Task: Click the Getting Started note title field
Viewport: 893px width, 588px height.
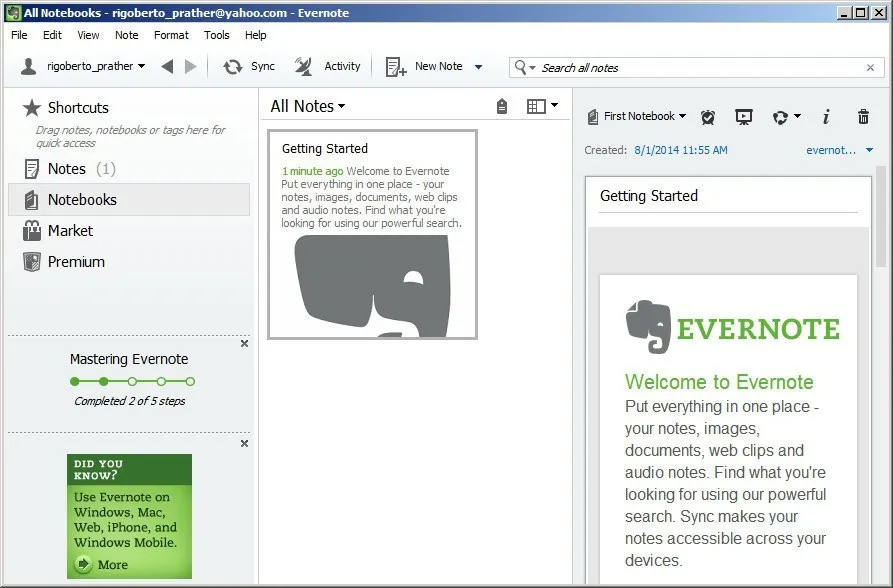Action: pyautogui.click(x=728, y=196)
